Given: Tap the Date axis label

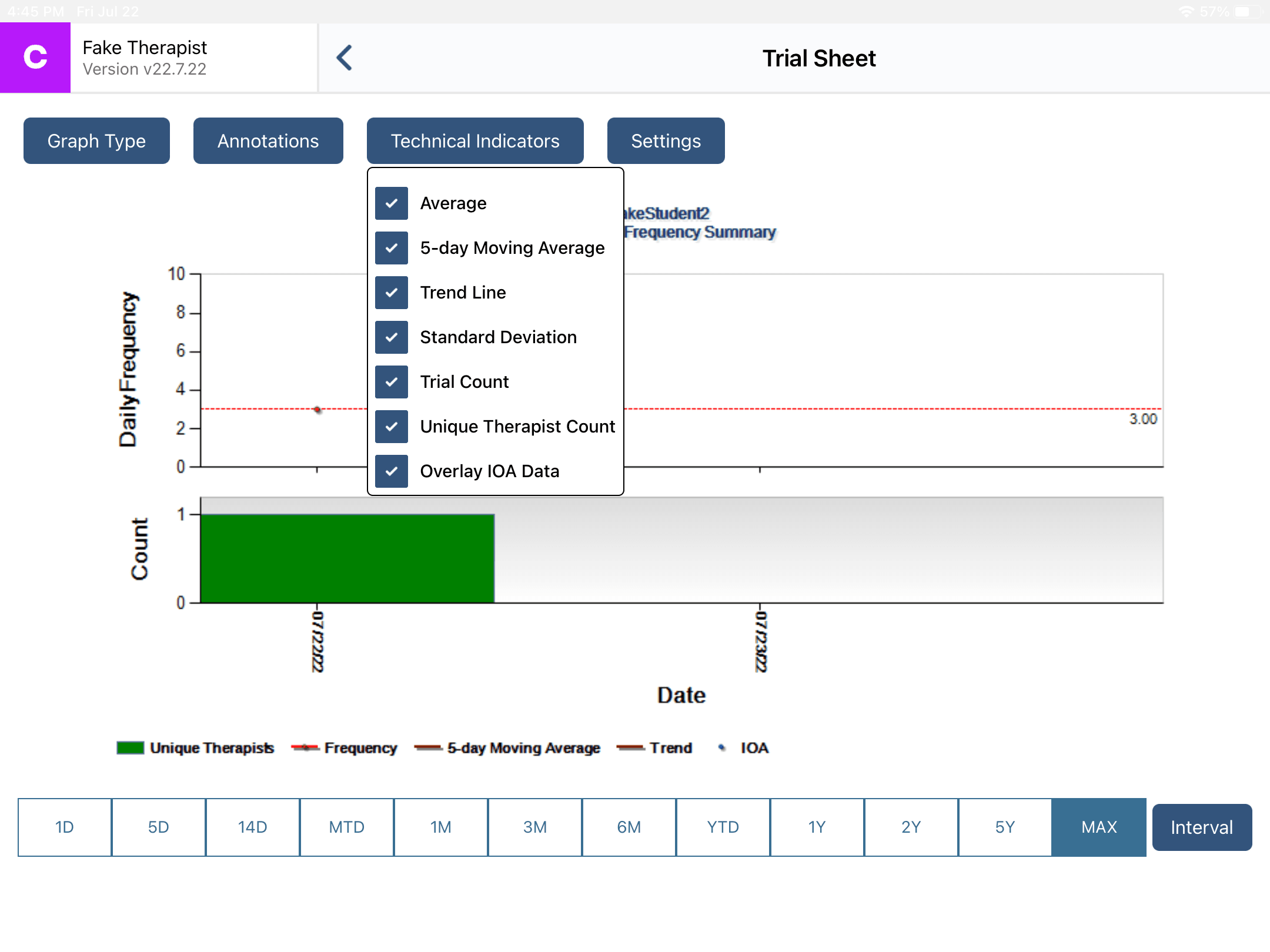Looking at the screenshot, I should click(x=681, y=696).
